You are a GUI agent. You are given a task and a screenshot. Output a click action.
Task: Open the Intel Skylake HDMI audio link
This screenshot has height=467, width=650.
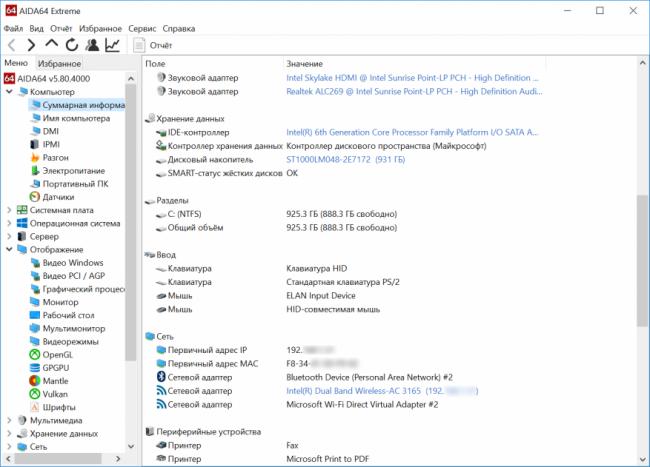click(x=412, y=78)
